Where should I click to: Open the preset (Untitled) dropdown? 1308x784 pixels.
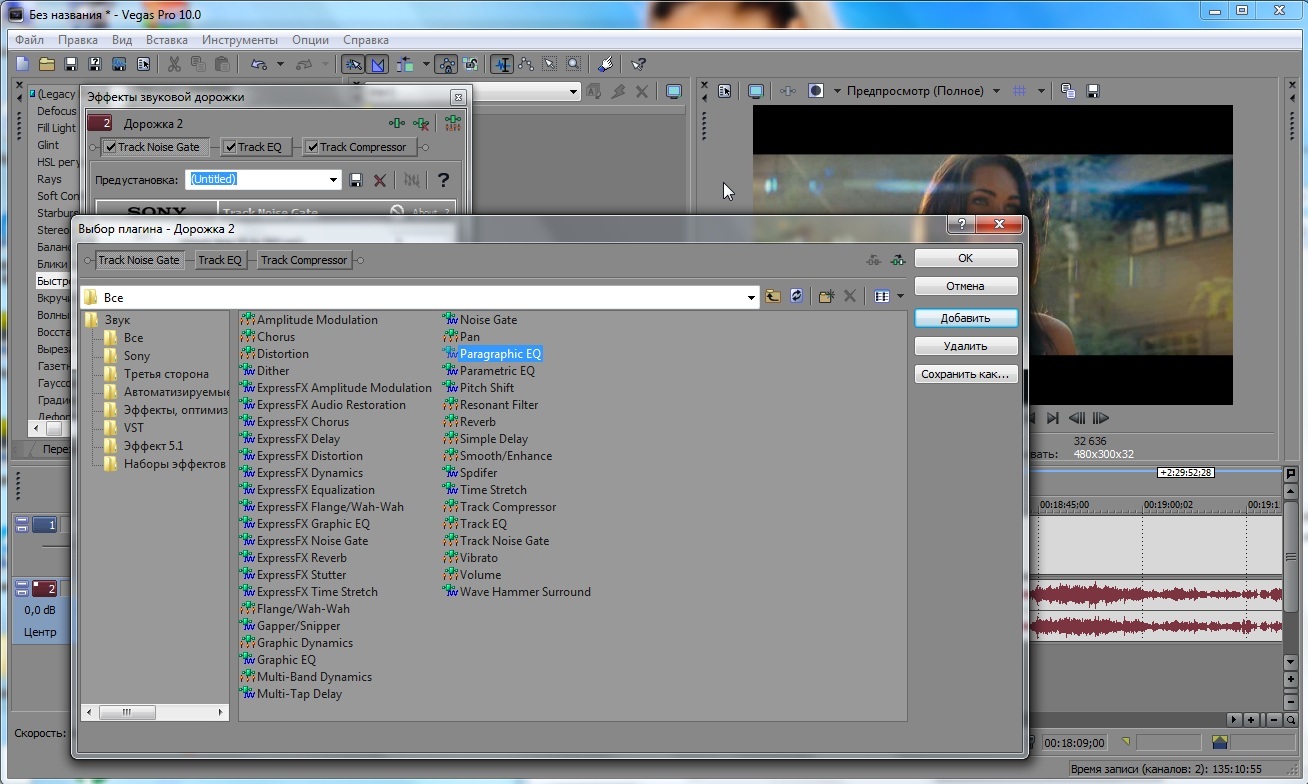(x=334, y=180)
